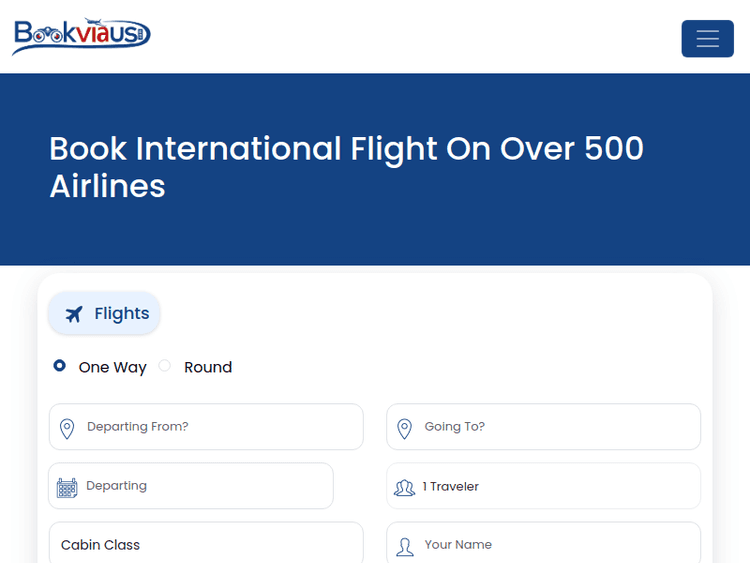
Task: Select the Round trip radio button
Action: [x=165, y=366]
